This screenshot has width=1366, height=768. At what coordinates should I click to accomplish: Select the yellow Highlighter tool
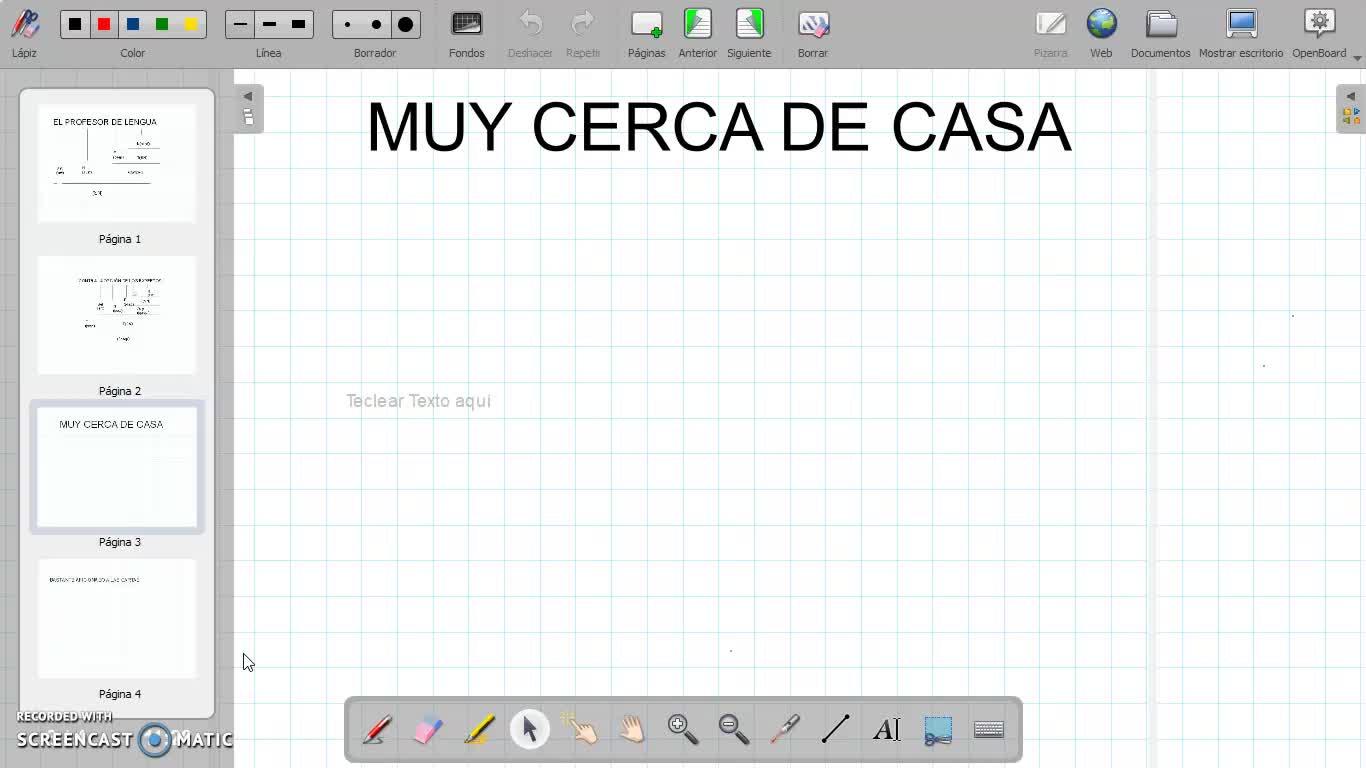tap(479, 729)
